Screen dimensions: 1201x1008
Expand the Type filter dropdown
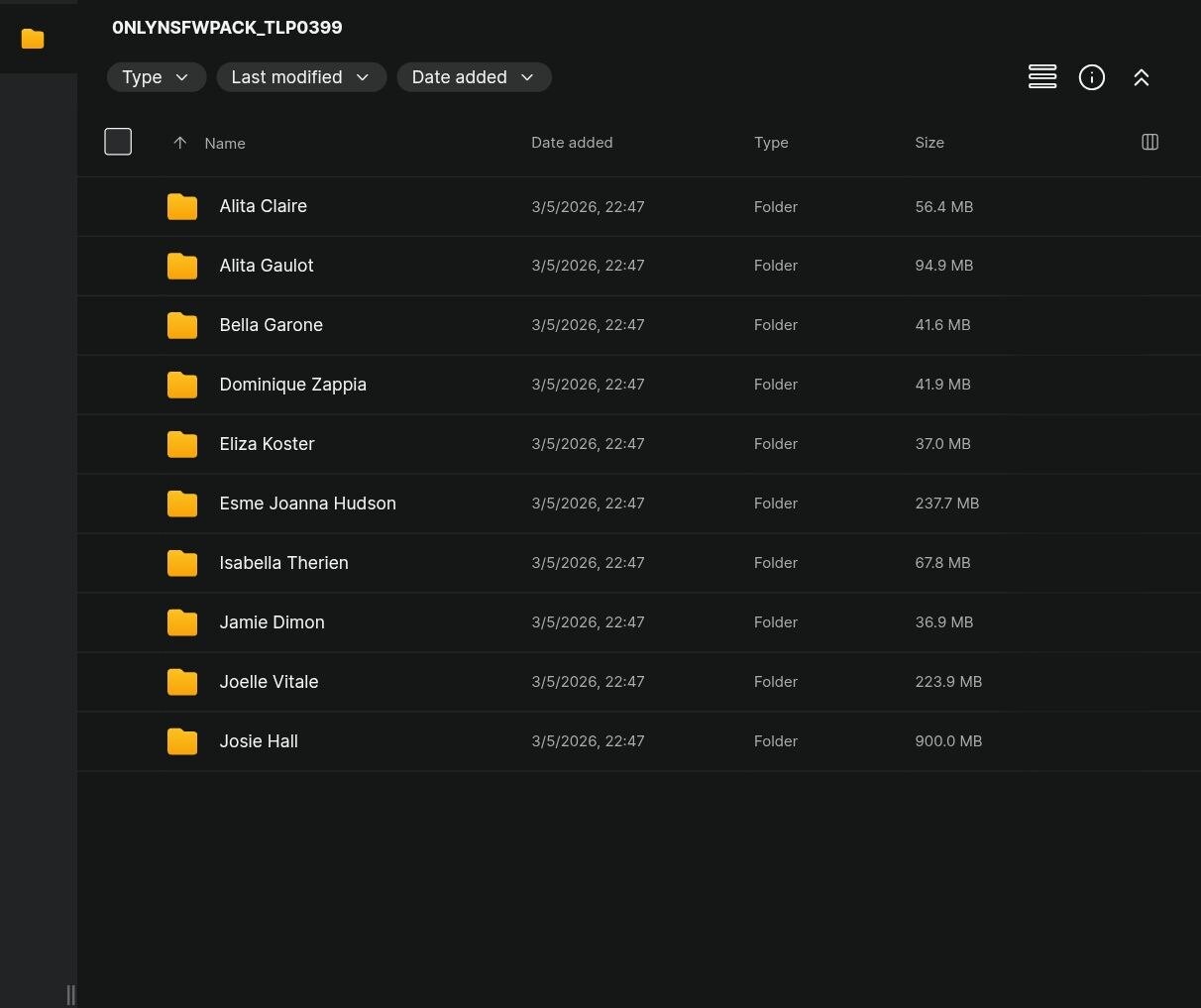[156, 77]
